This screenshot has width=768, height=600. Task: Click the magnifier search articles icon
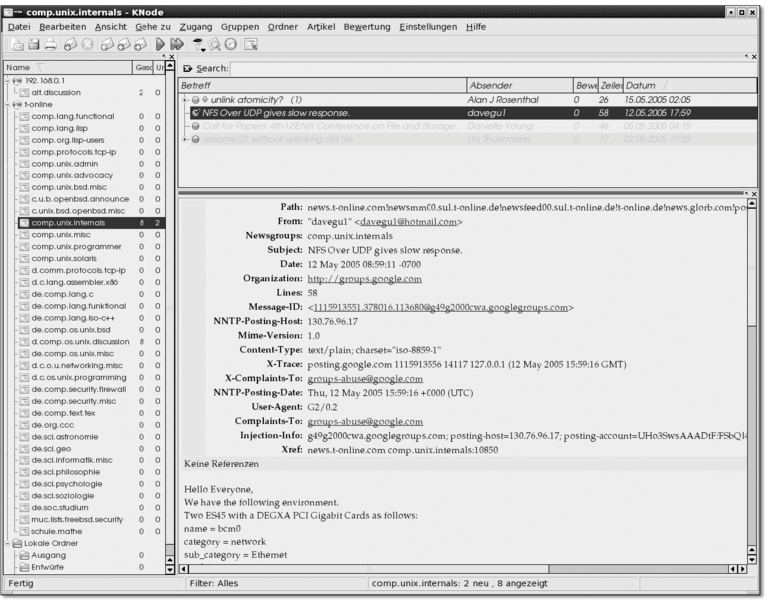[x=215, y=45]
